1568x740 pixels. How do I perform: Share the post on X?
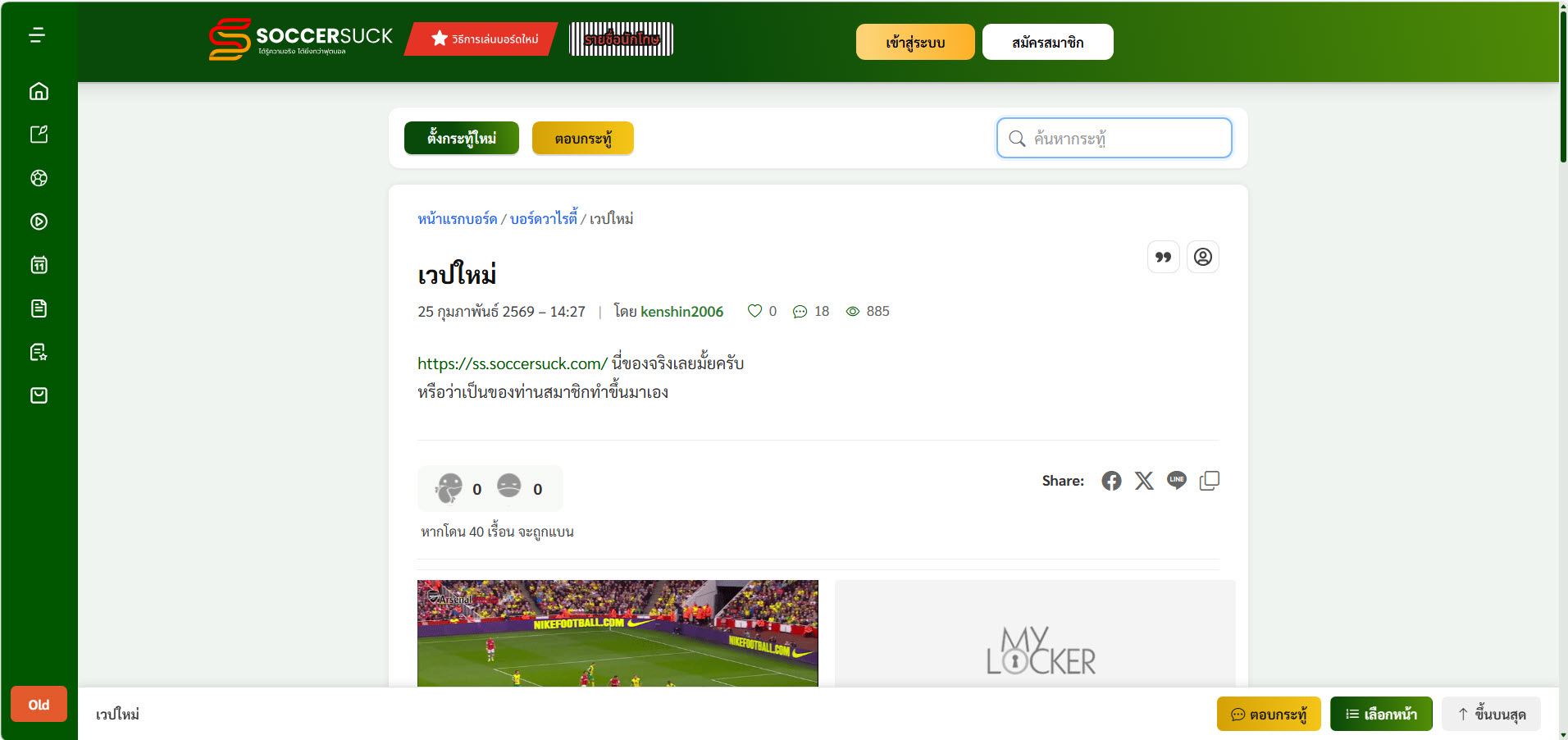pos(1144,481)
